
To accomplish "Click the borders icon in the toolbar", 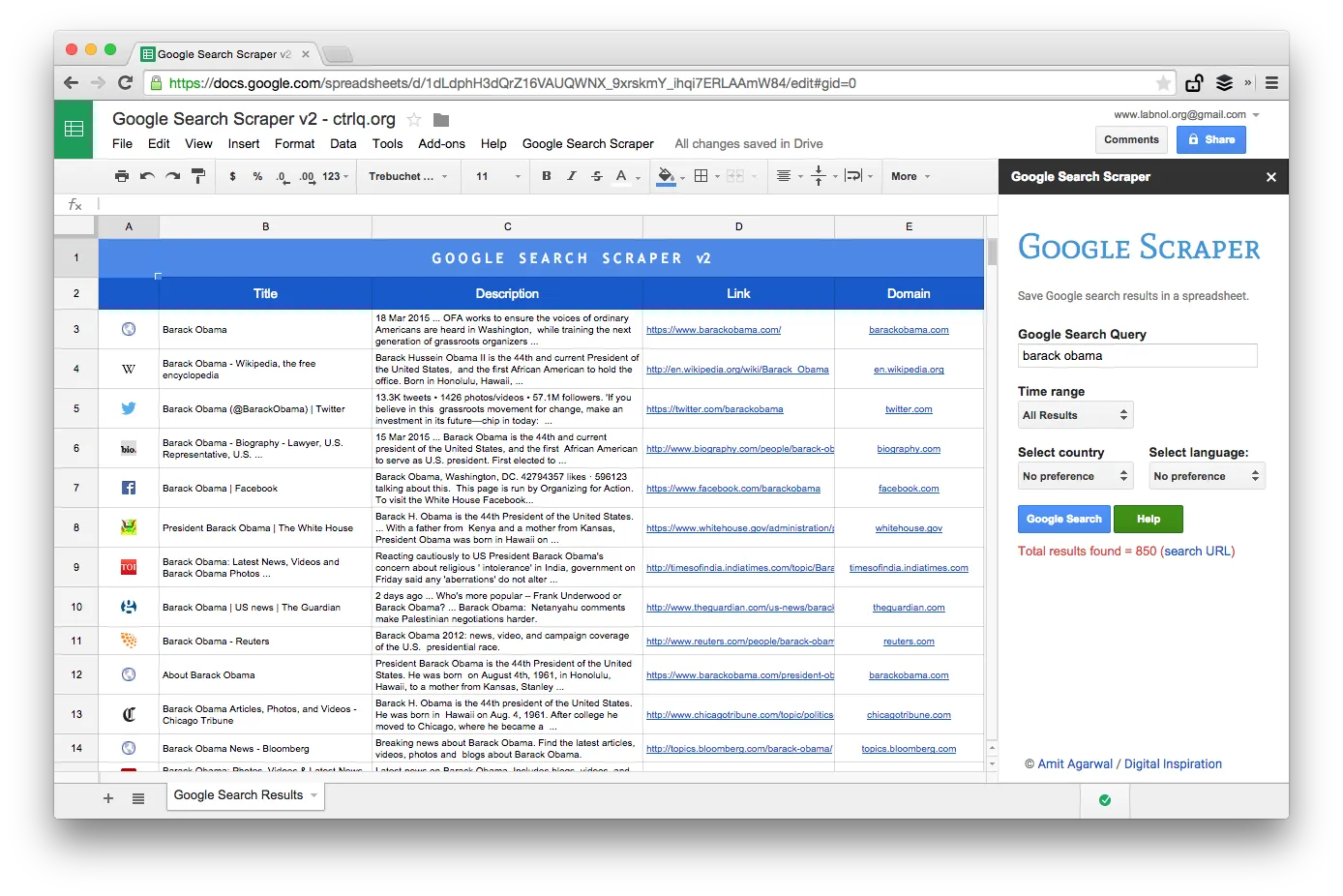I will (x=702, y=176).
